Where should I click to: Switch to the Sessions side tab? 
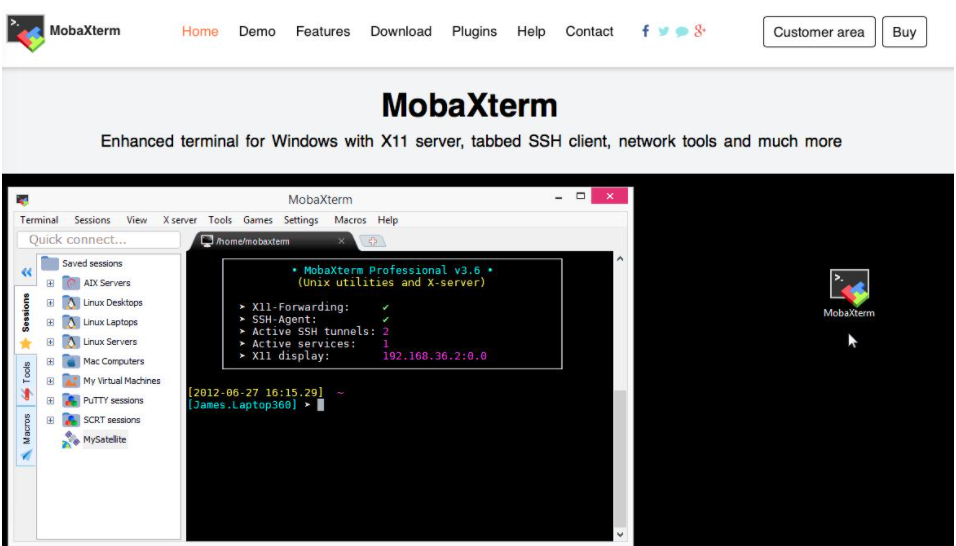point(26,321)
